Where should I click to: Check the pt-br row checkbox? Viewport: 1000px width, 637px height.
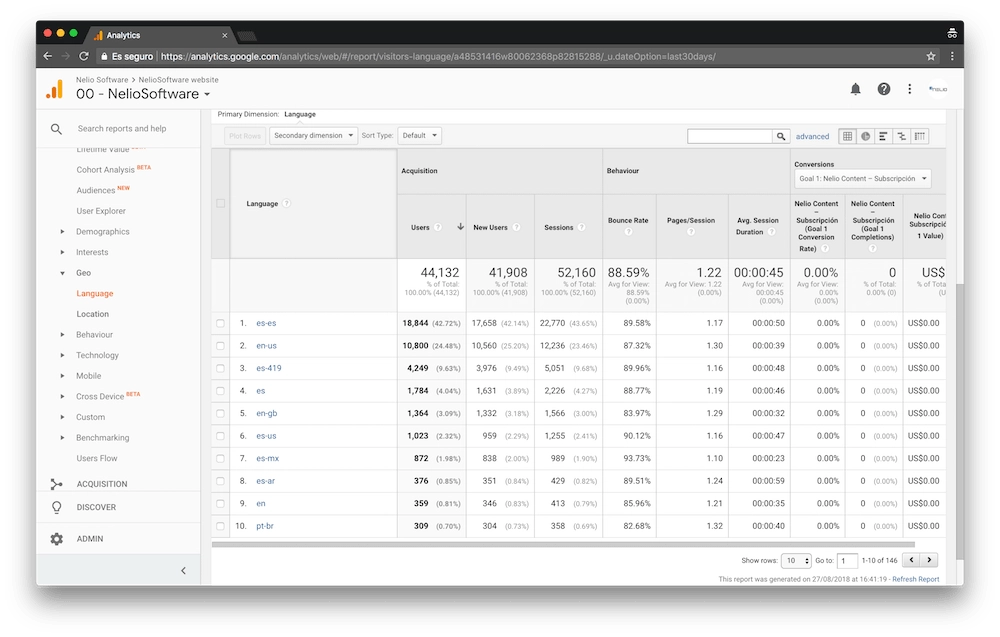tap(221, 526)
